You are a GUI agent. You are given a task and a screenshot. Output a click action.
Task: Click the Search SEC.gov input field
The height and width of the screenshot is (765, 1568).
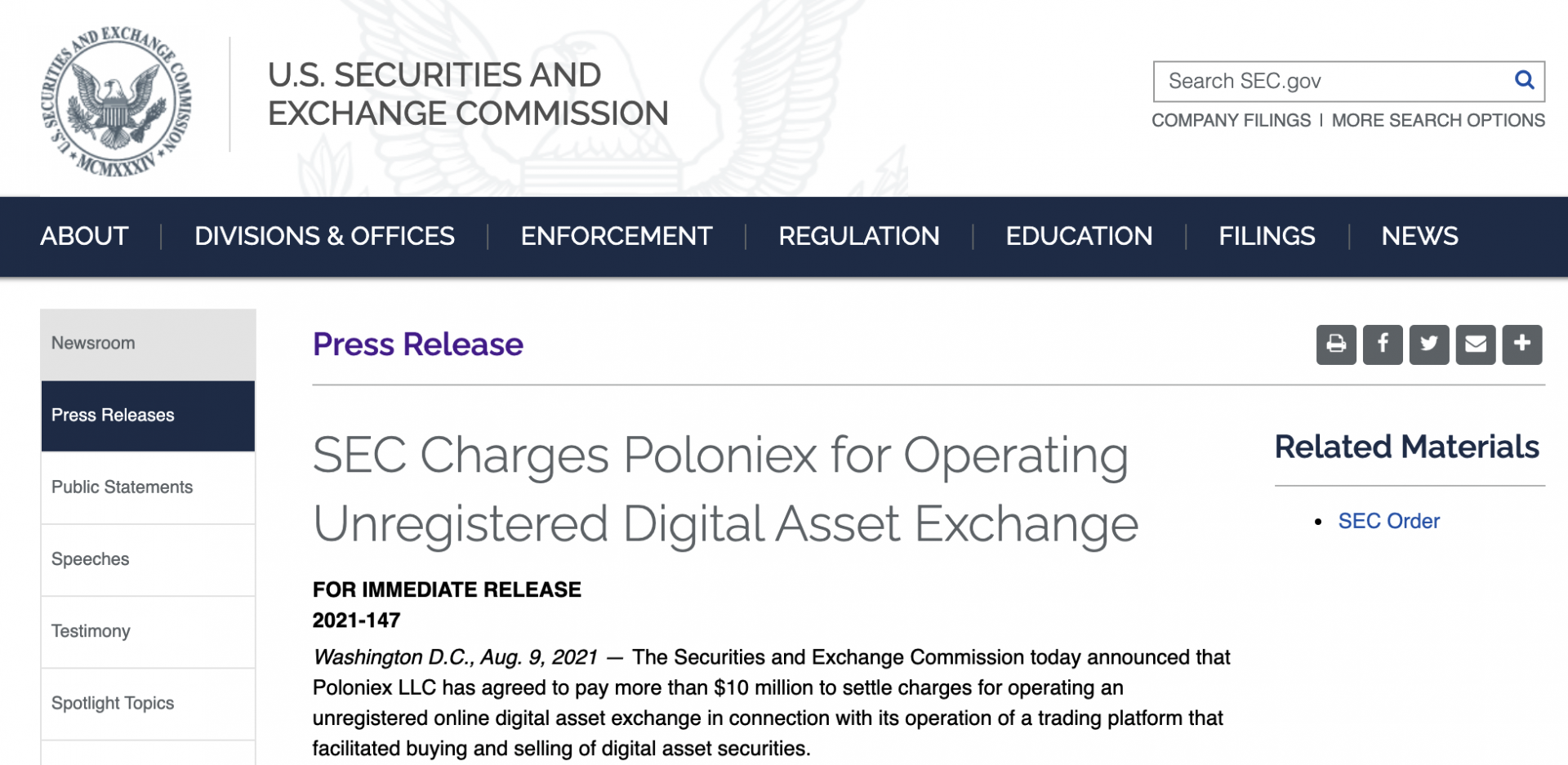(x=1331, y=81)
